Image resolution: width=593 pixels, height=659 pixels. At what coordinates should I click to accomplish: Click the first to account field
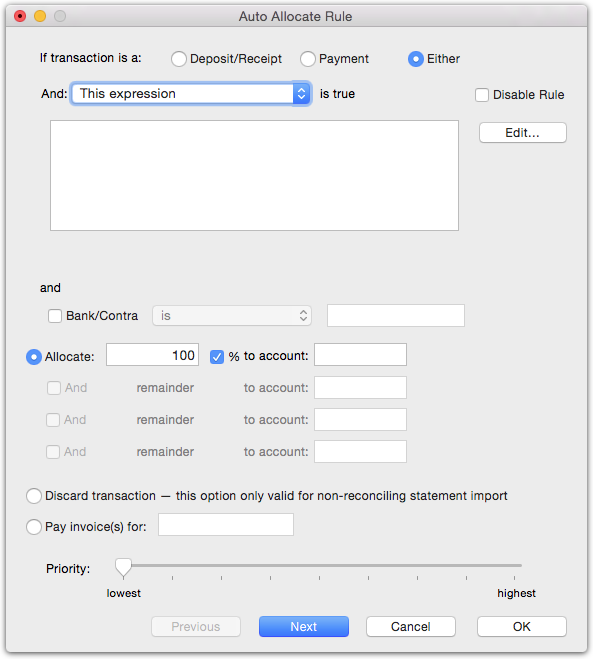click(360, 355)
